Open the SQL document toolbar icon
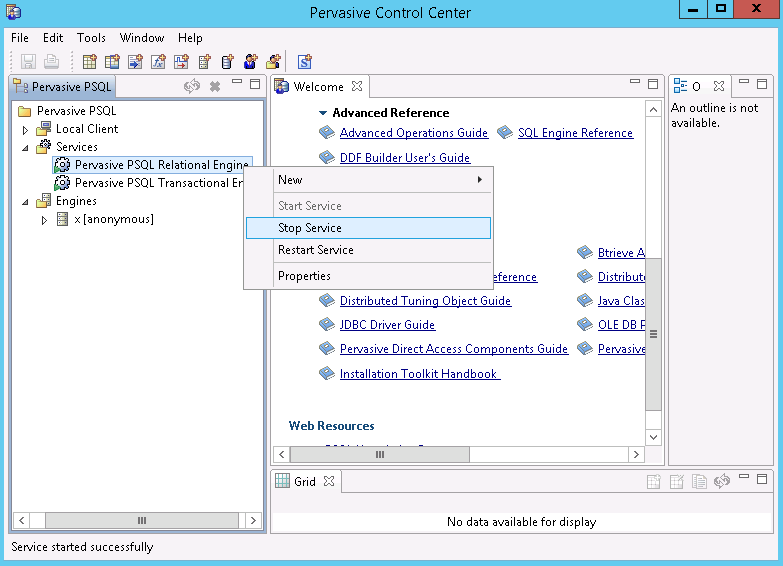783x566 pixels. (305, 62)
